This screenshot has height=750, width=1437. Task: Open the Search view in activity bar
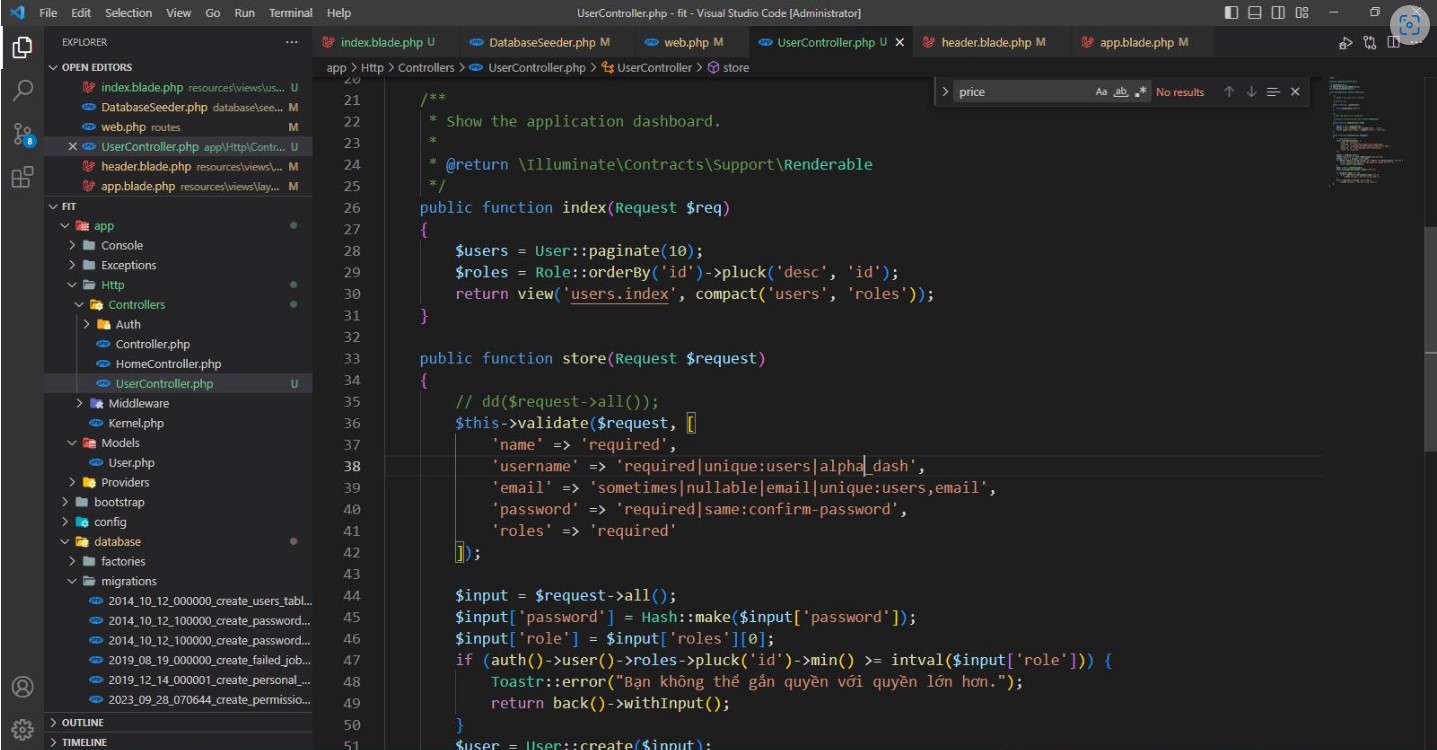(x=22, y=90)
